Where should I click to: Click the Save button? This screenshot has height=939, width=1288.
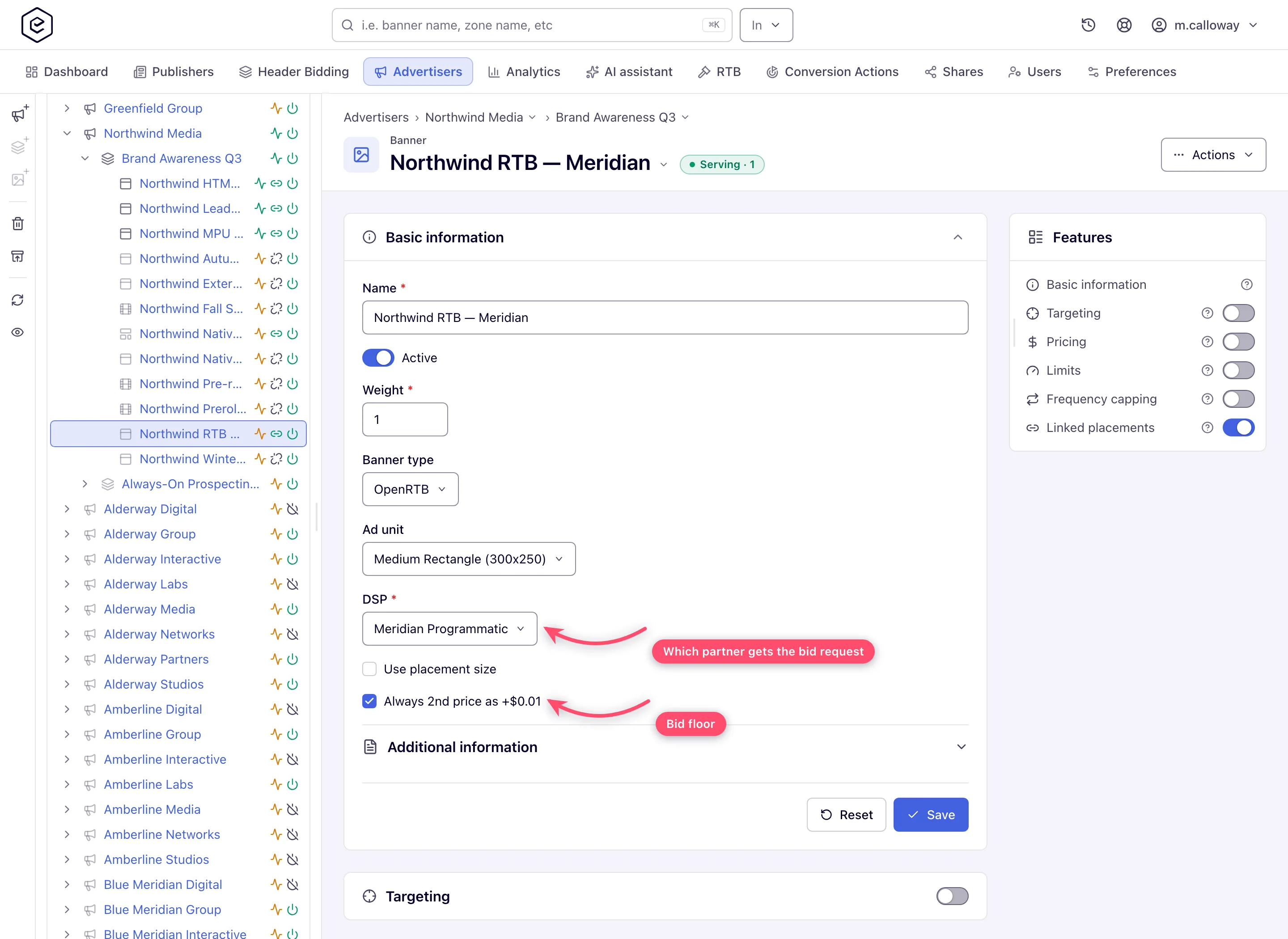pyautogui.click(x=931, y=814)
